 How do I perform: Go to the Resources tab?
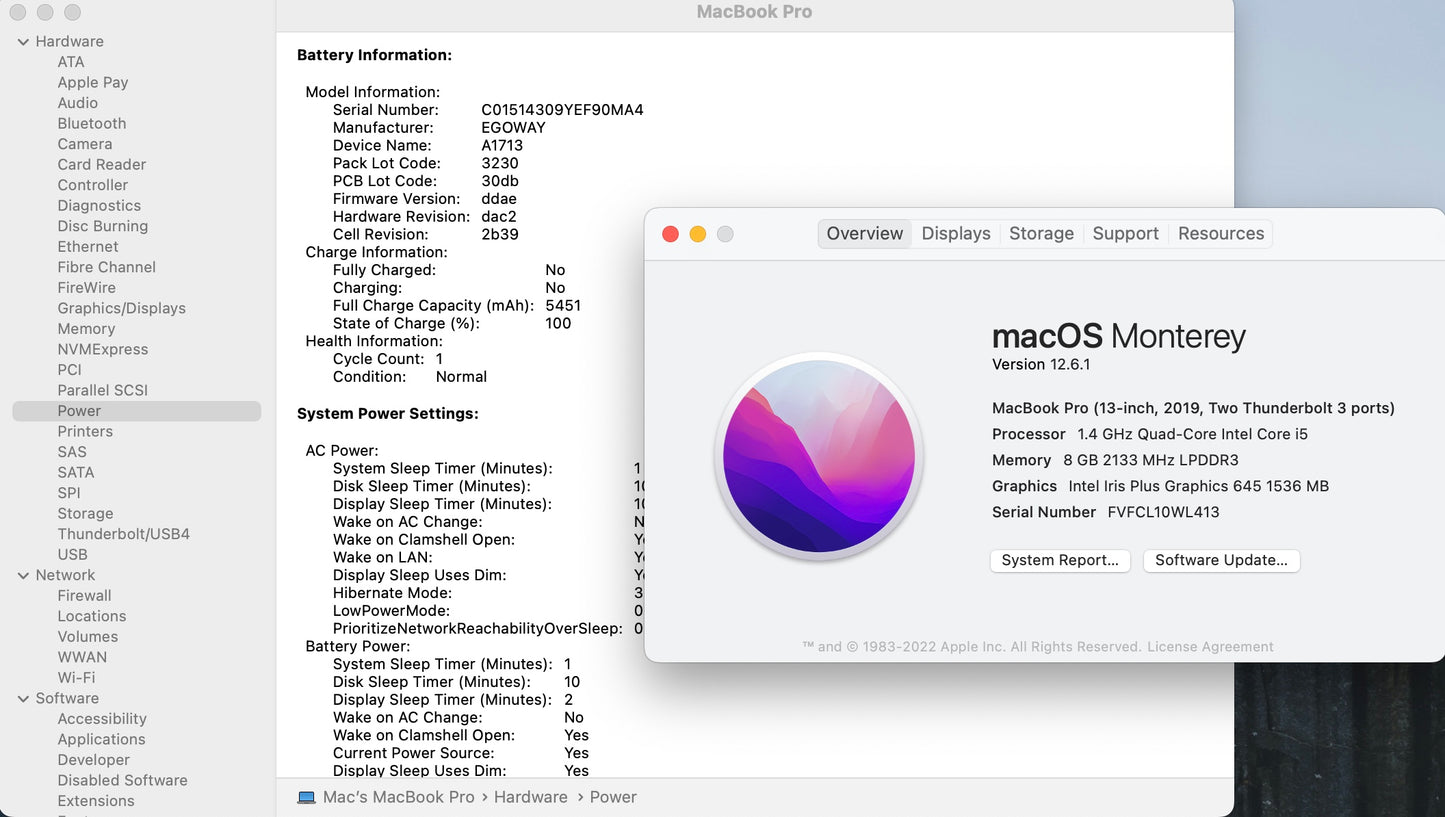1220,234
